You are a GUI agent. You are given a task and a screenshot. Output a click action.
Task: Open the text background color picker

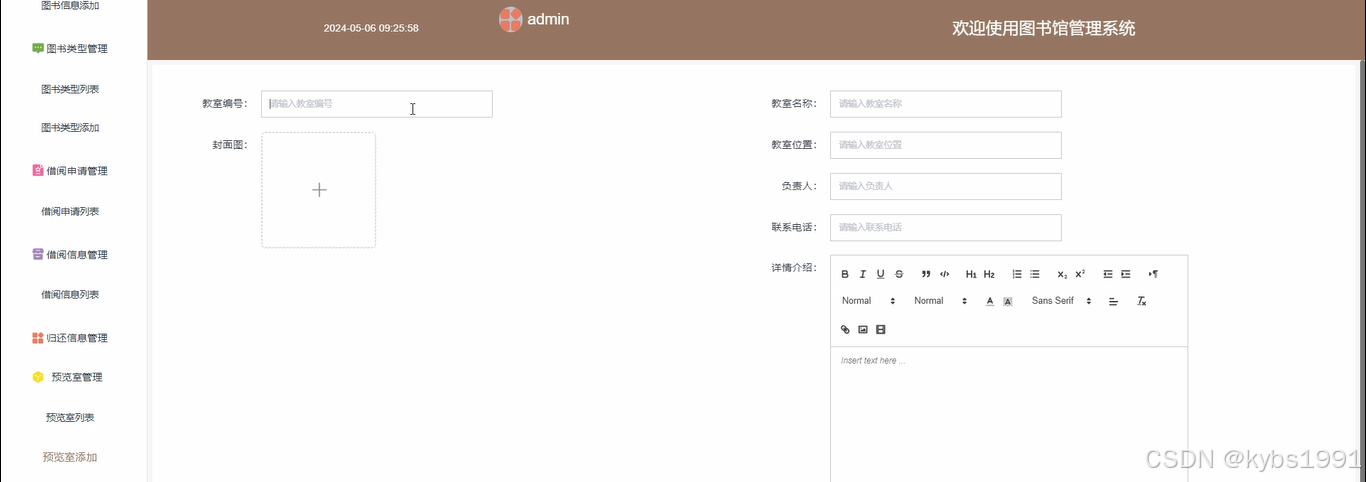tap(1008, 301)
